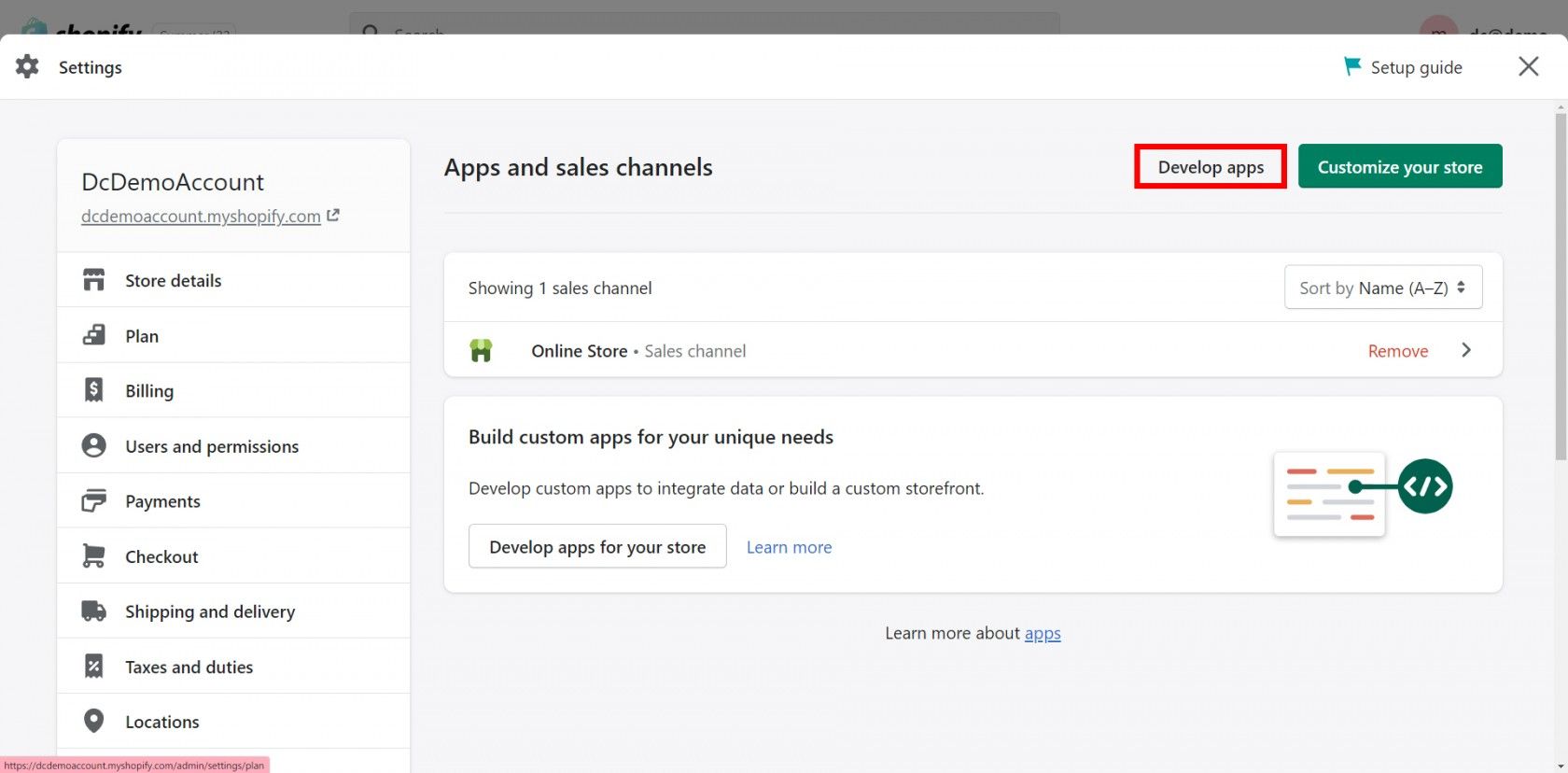Click the Users and permissions person icon

[x=93, y=446]
